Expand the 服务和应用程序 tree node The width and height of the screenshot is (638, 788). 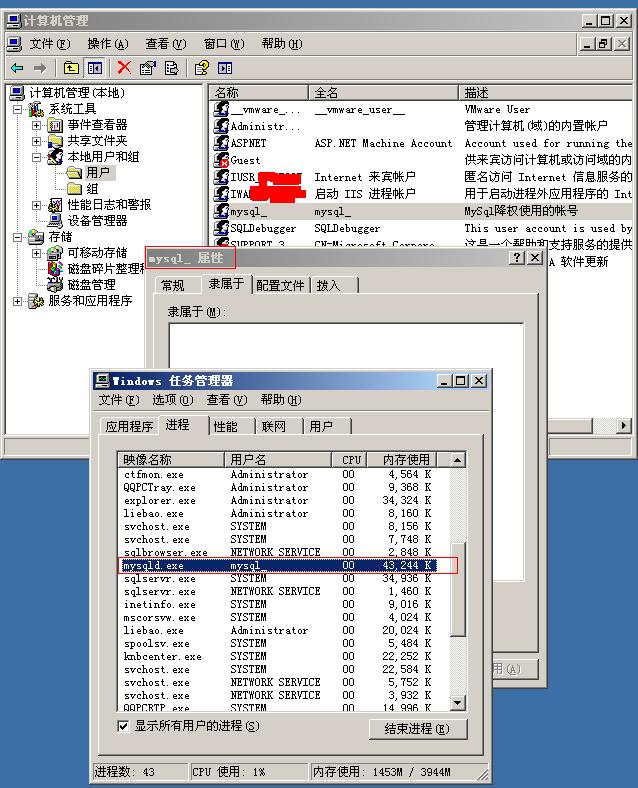click(18, 301)
